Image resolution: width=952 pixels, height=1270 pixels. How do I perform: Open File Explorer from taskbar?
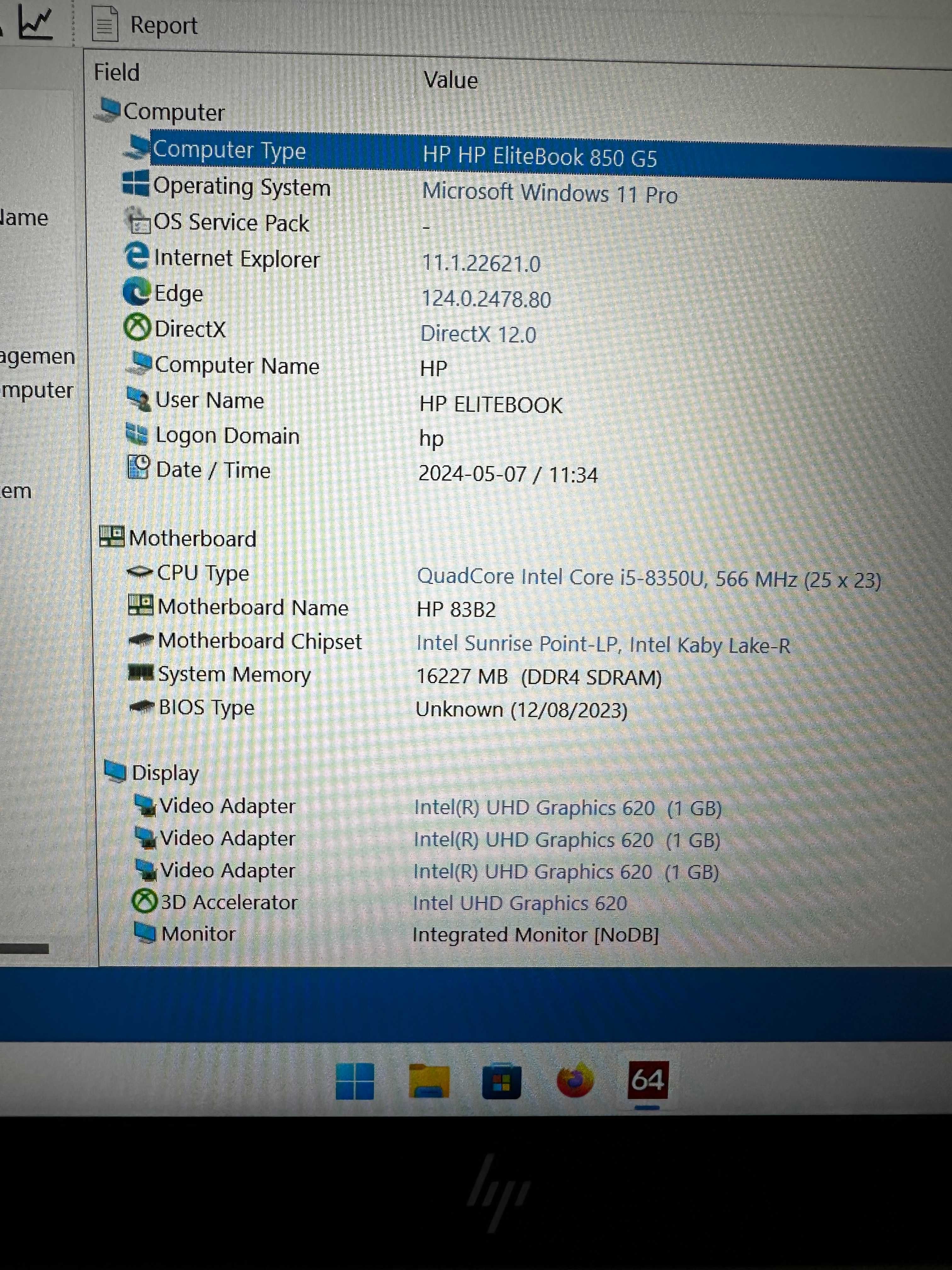[x=429, y=1081]
